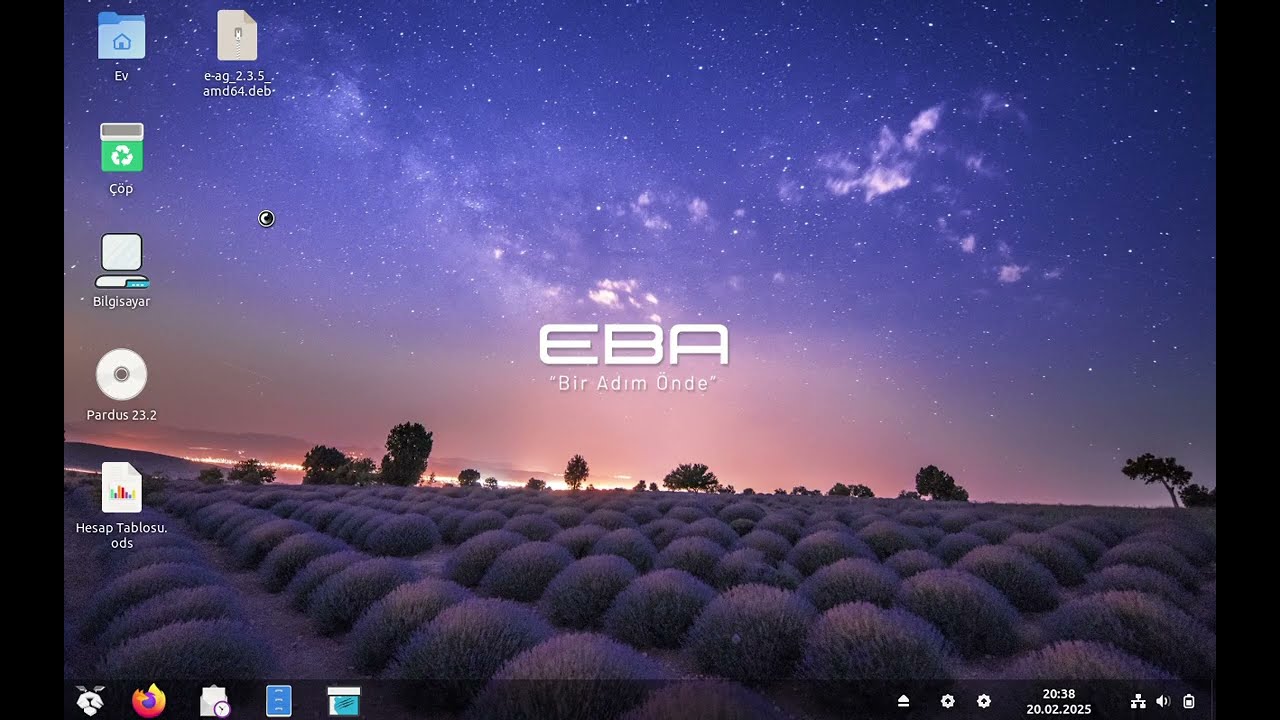The height and width of the screenshot is (720, 1280).
Task: Open the network connection tray icon
Action: point(1138,701)
